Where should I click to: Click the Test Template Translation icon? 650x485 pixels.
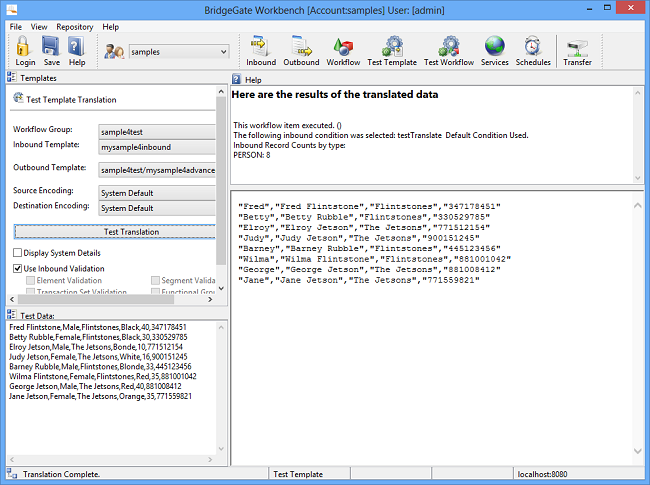coord(18,98)
